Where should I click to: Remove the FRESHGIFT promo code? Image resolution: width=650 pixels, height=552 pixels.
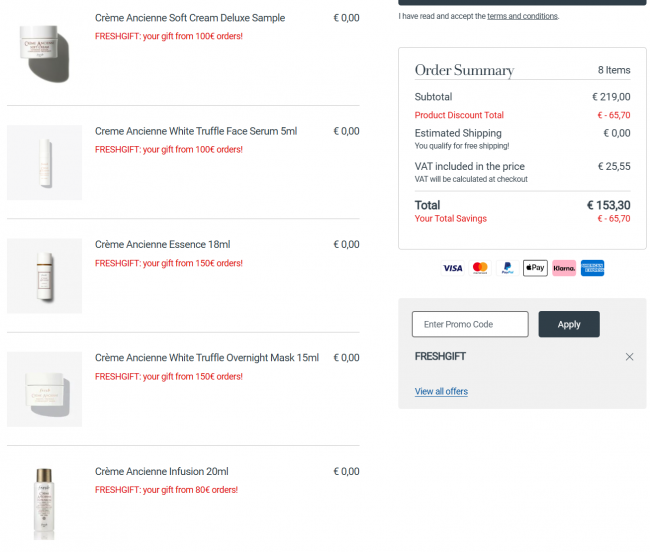click(629, 357)
